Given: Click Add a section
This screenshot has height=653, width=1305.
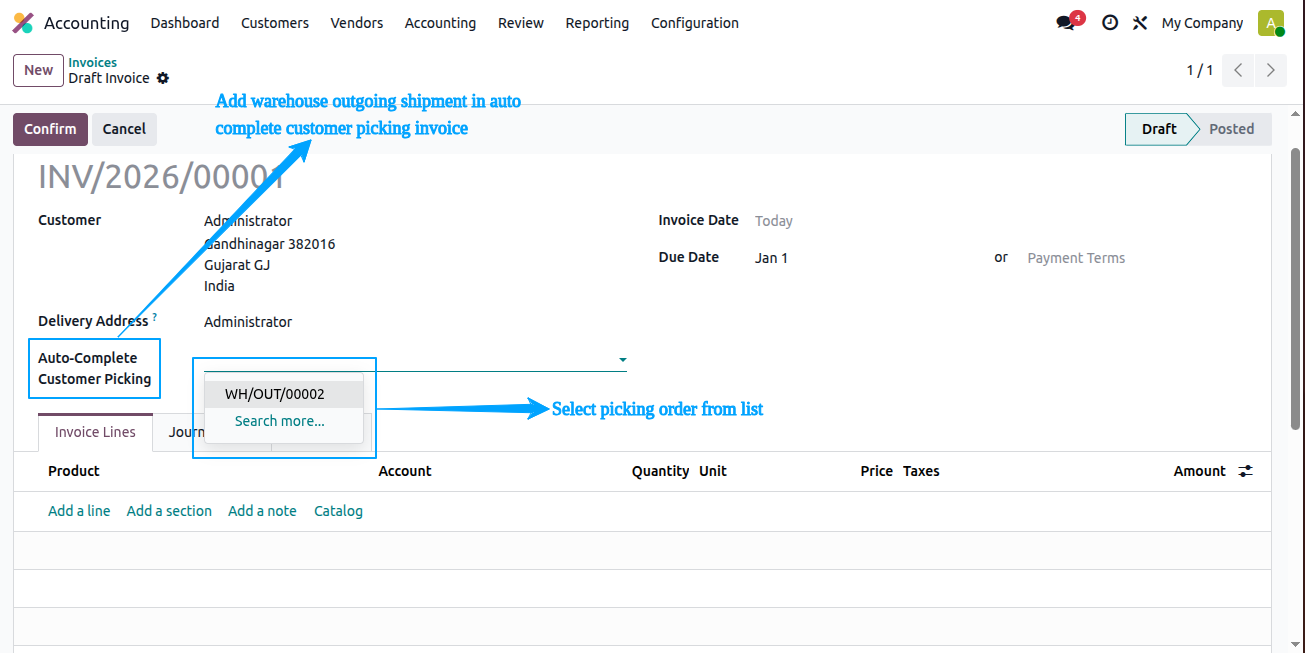Looking at the screenshot, I should coord(169,511).
